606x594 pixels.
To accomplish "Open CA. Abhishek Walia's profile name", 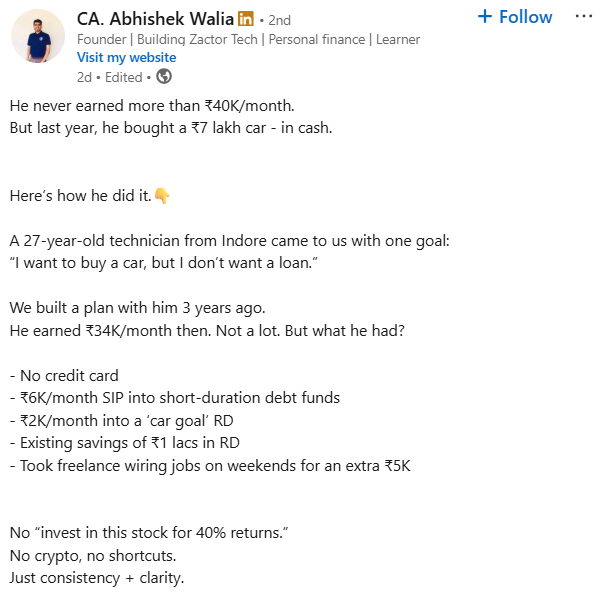I will click(x=155, y=19).
